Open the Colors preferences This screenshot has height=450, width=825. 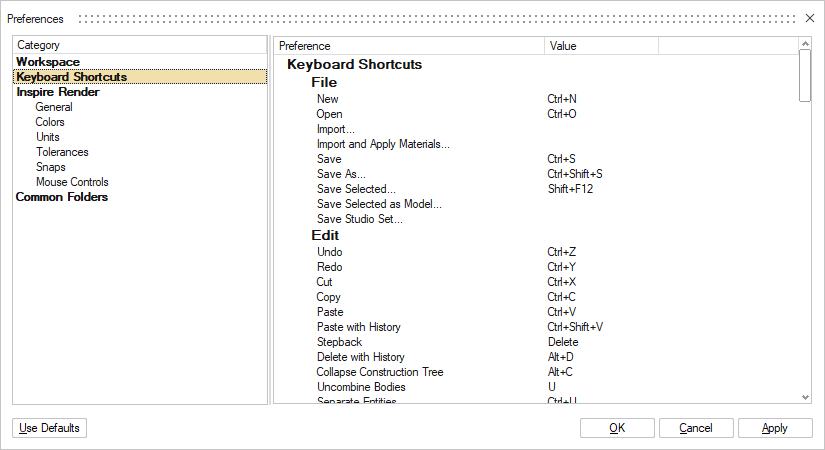coord(50,122)
